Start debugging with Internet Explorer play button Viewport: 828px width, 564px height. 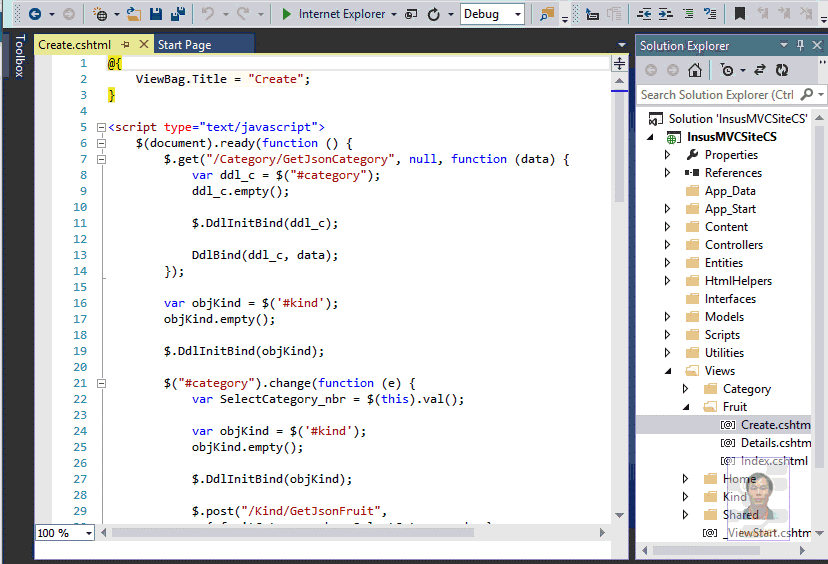(x=287, y=14)
